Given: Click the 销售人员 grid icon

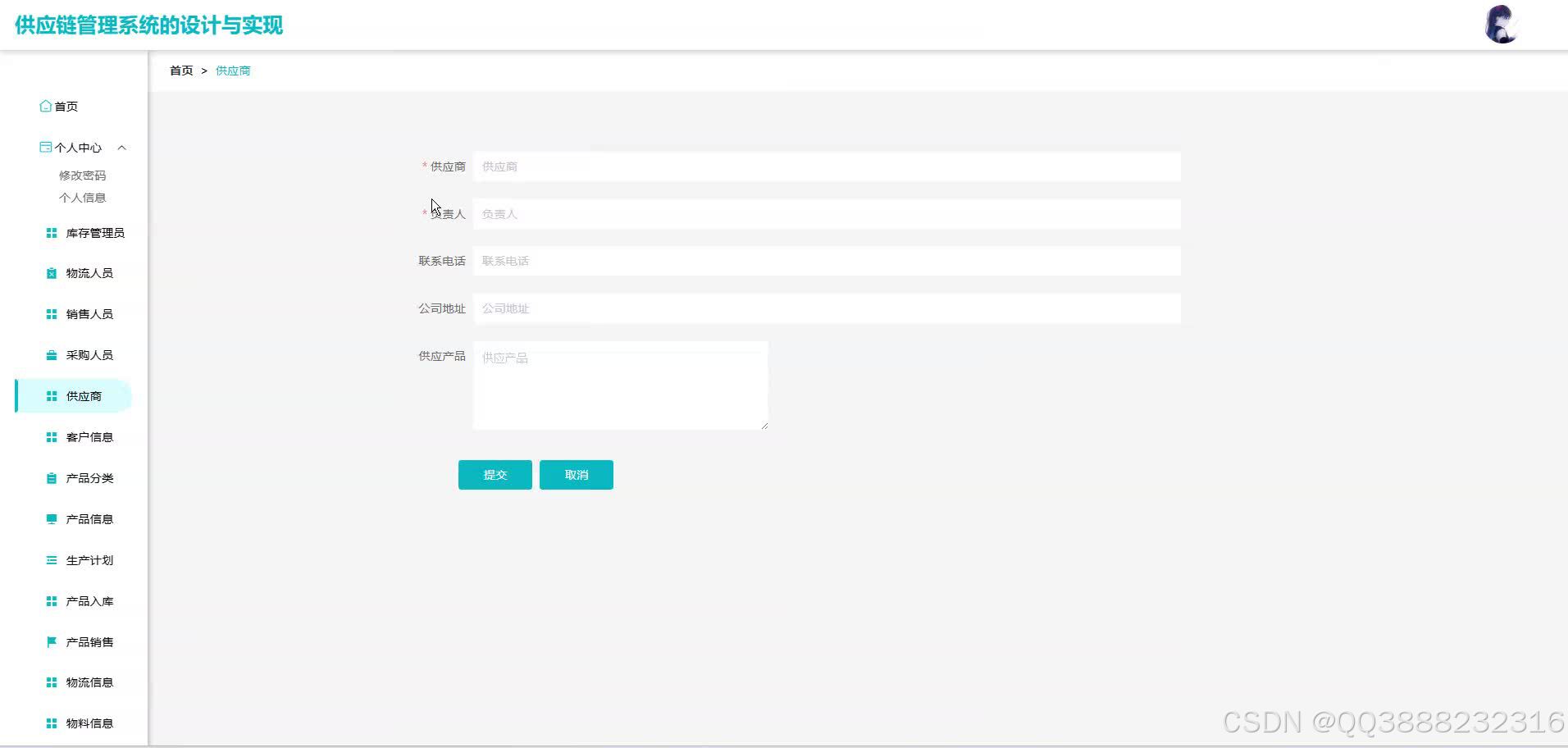Looking at the screenshot, I should pos(52,314).
